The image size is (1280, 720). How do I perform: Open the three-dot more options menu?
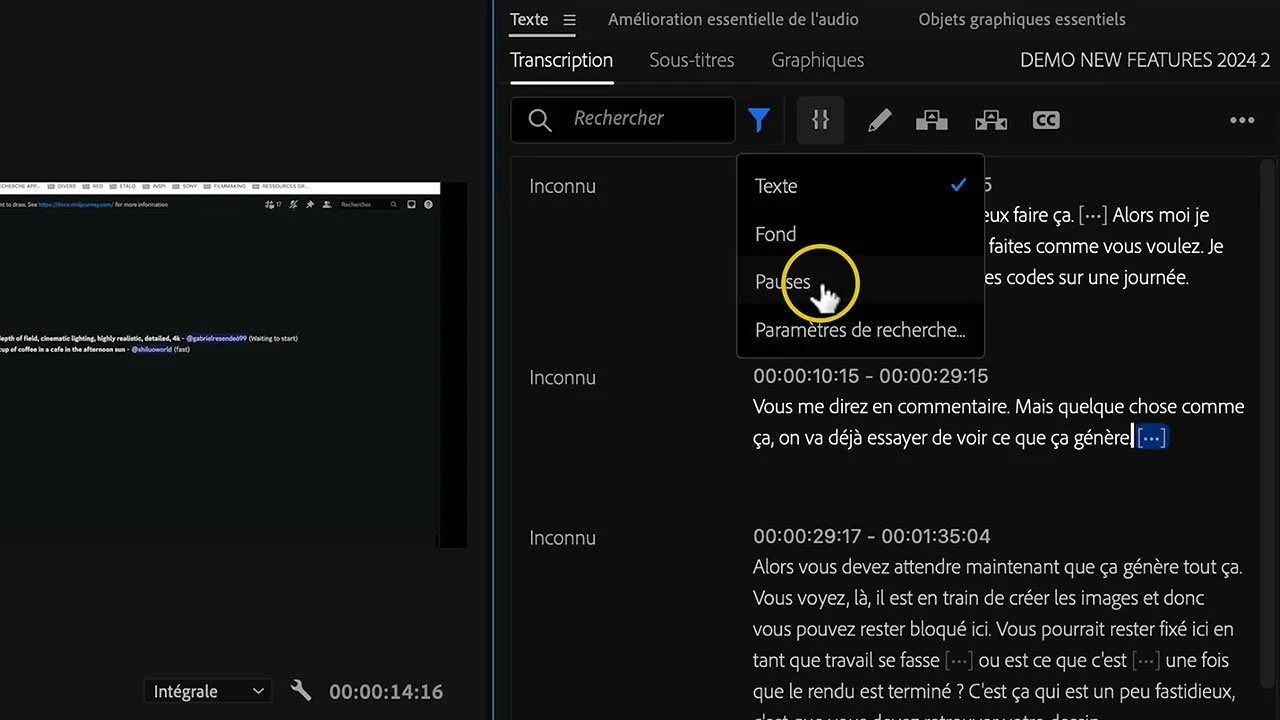(x=1242, y=121)
